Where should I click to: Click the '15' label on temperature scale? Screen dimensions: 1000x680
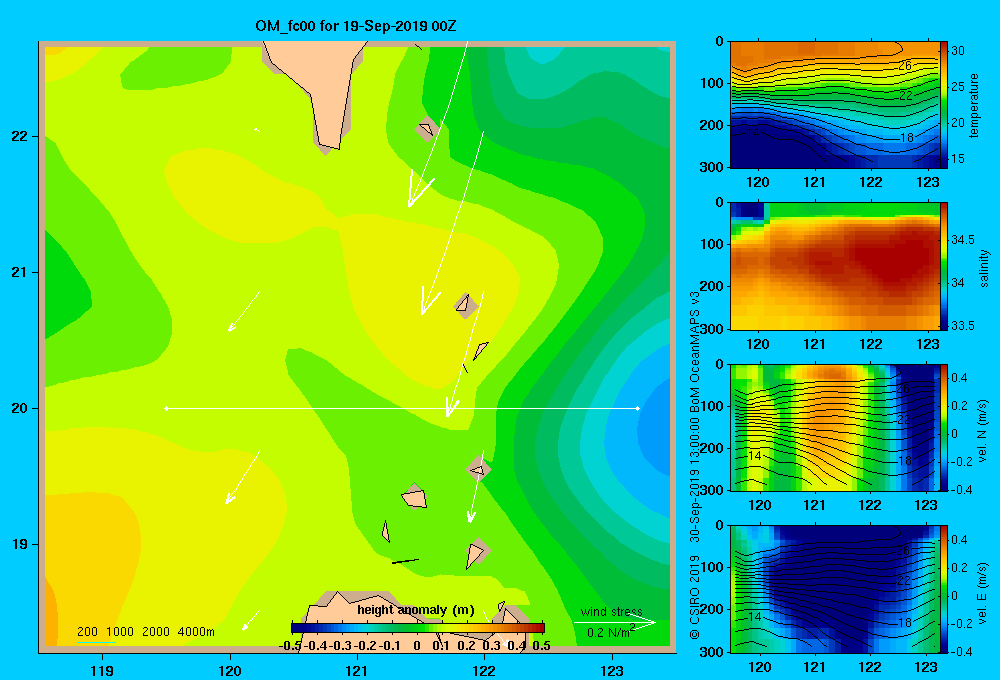pos(958,159)
